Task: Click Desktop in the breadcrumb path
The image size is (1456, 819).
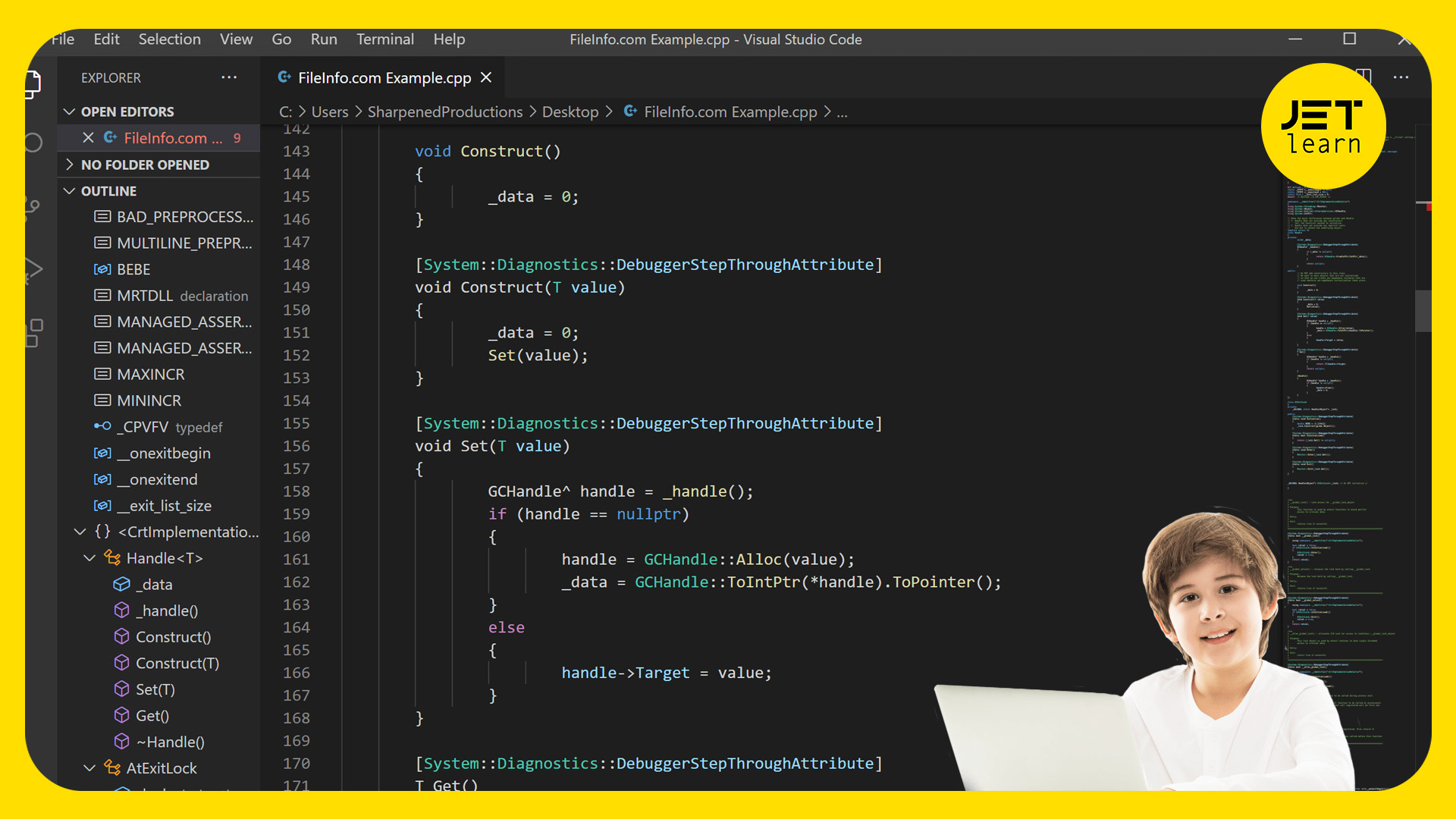Action: [x=570, y=112]
